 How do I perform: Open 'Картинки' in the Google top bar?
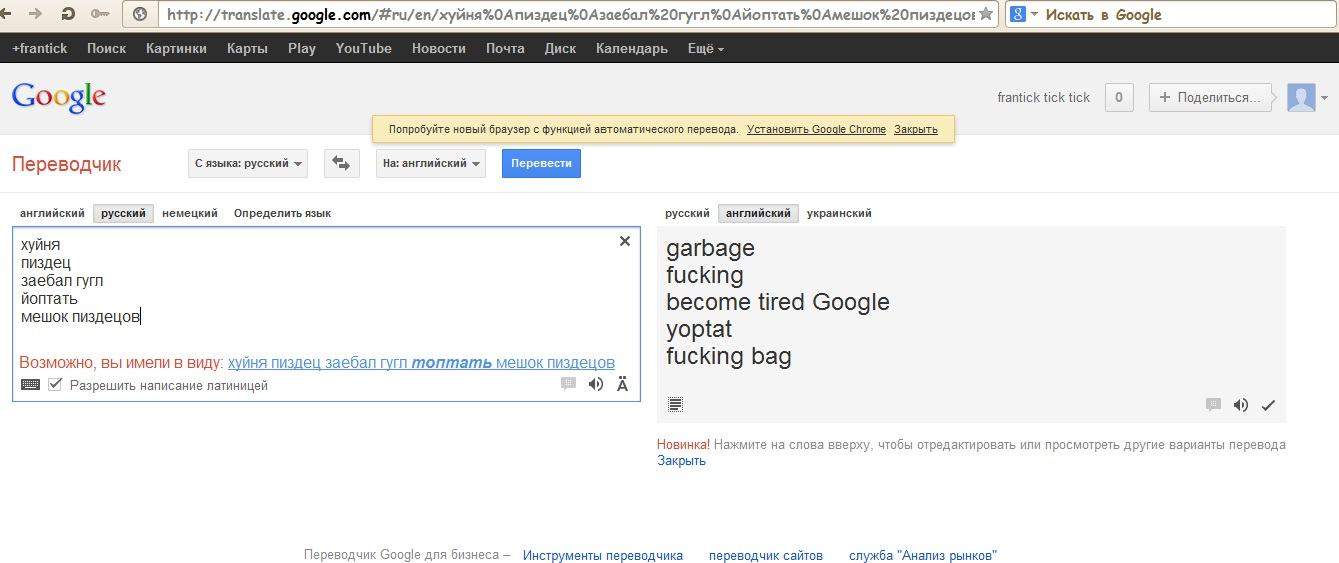pos(176,48)
